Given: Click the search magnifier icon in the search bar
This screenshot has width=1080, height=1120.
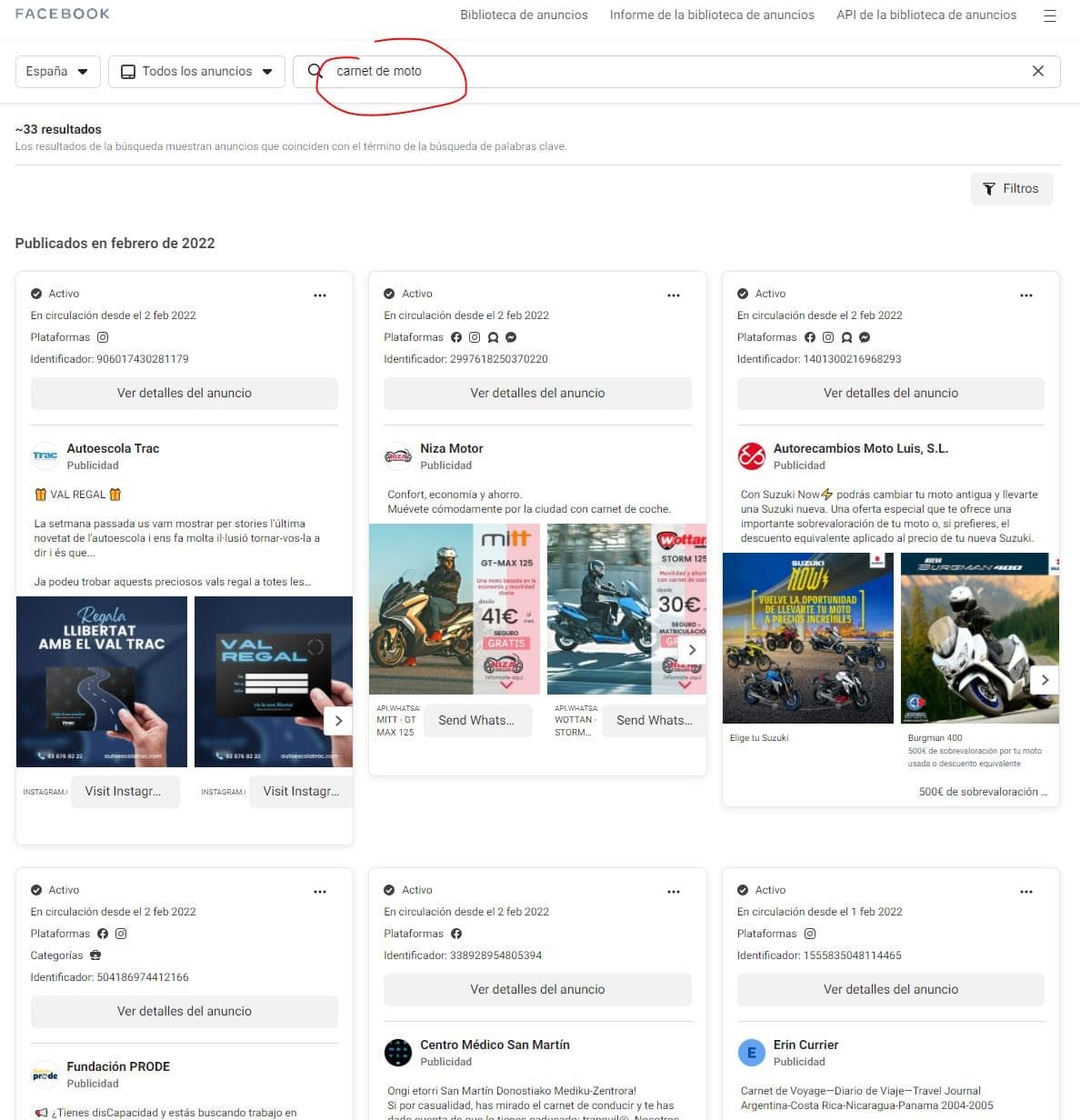Looking at the screenshot, I should (314, 70).
